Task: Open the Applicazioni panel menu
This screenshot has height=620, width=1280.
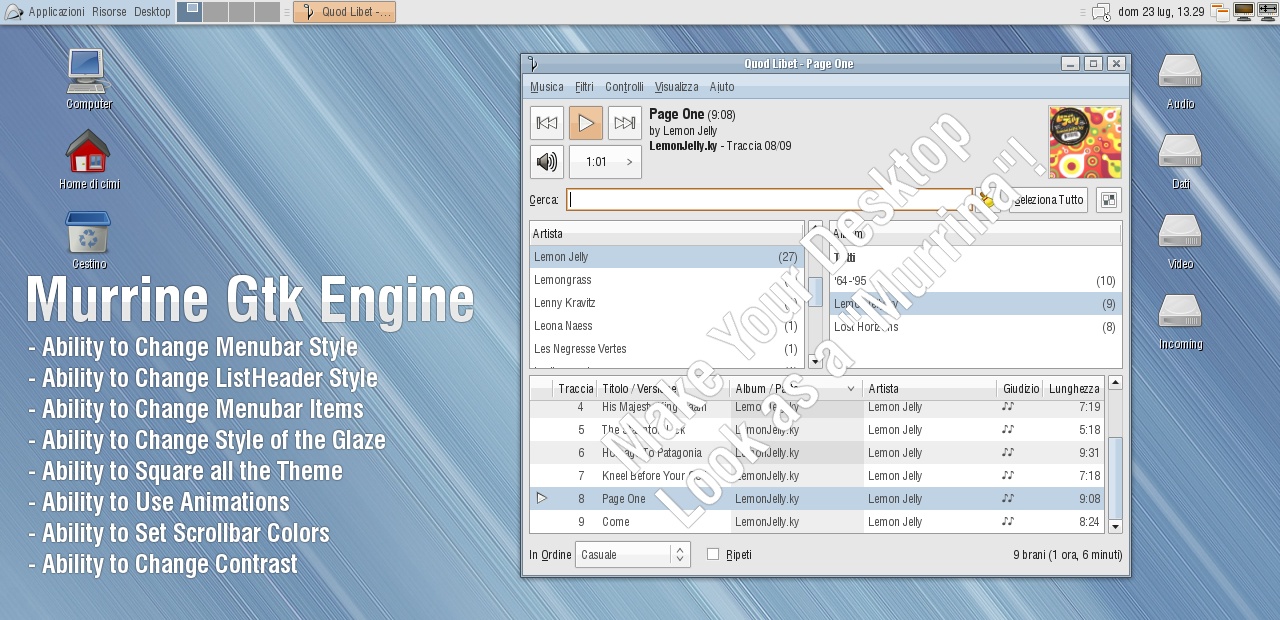Action: pyautogui.click(x=56, y=12)
